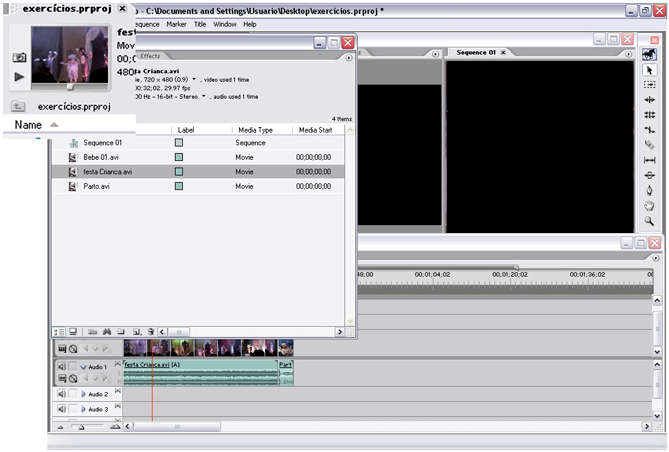Select the Razor tool
Viewport: 669px width, 452px height.
649,145
